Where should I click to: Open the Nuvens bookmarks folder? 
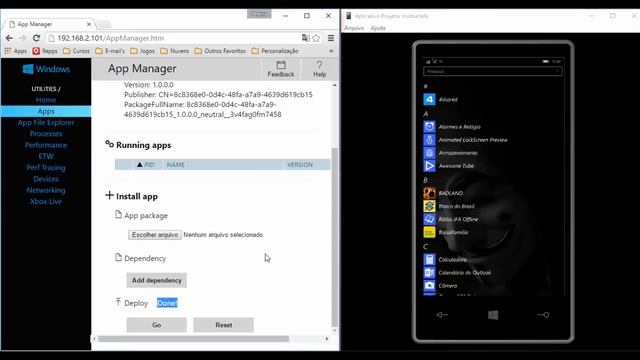click(x=175, y=51)
